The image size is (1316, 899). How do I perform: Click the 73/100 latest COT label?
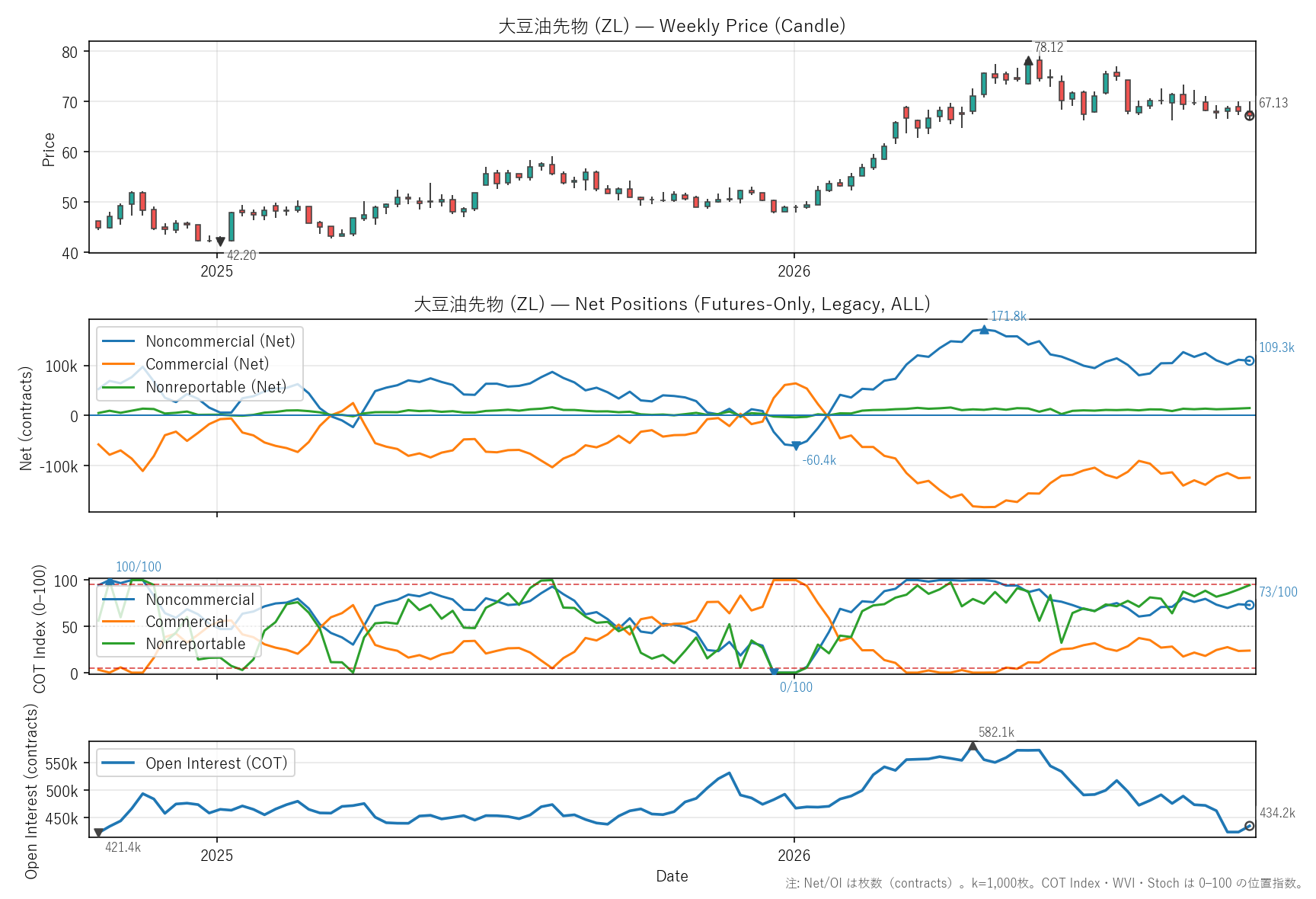pos(1278,592)
